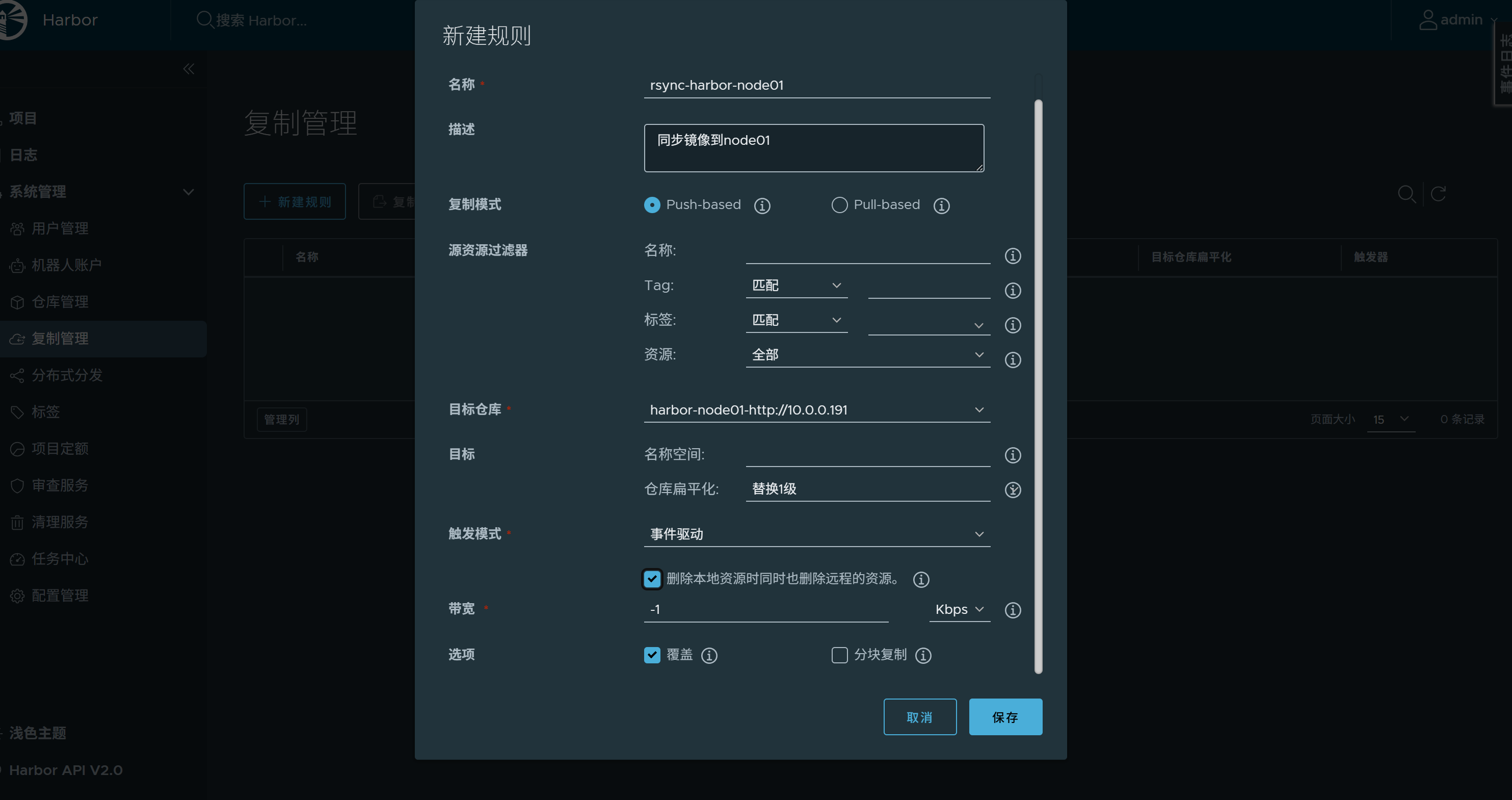Open 仓库管理 in the sidebar
This screenshot has width=1512, height=800.
(60, 302)
